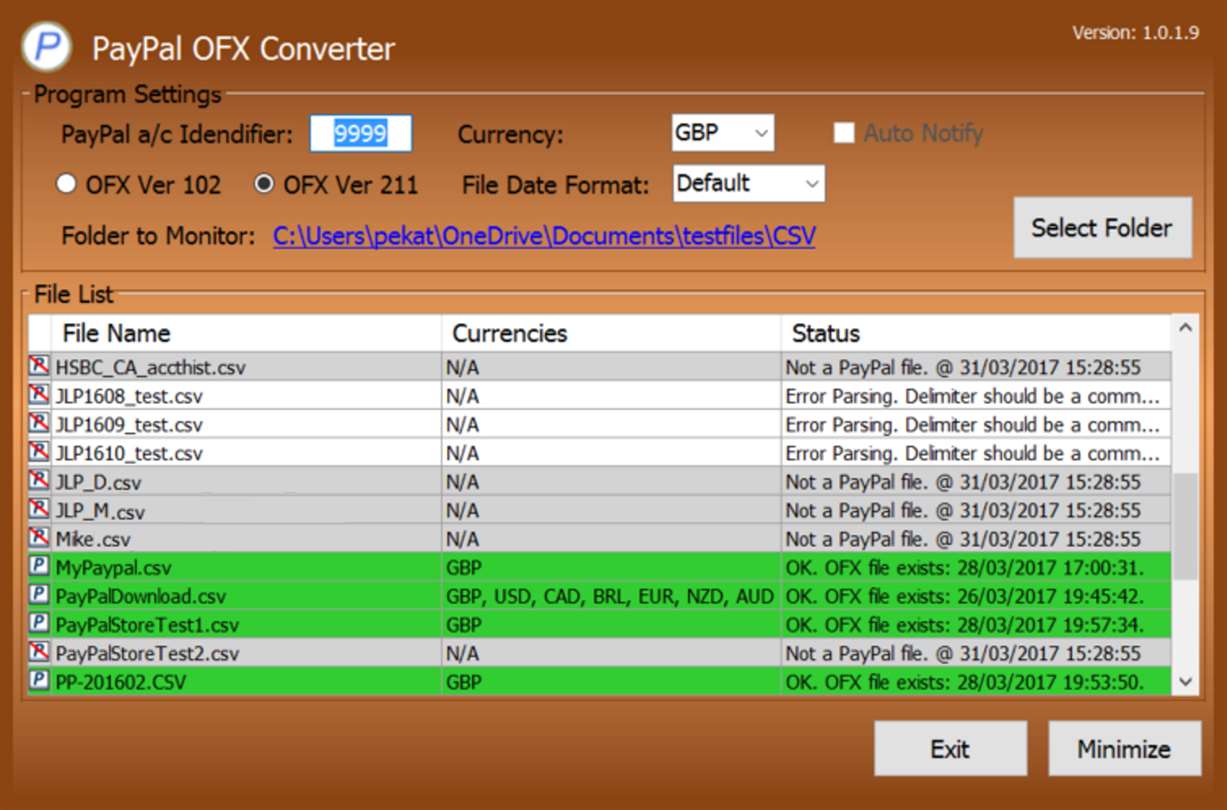1227x810 pixels.
Task: Click the file list scrollbar thumb
Action: point(1185,527)
